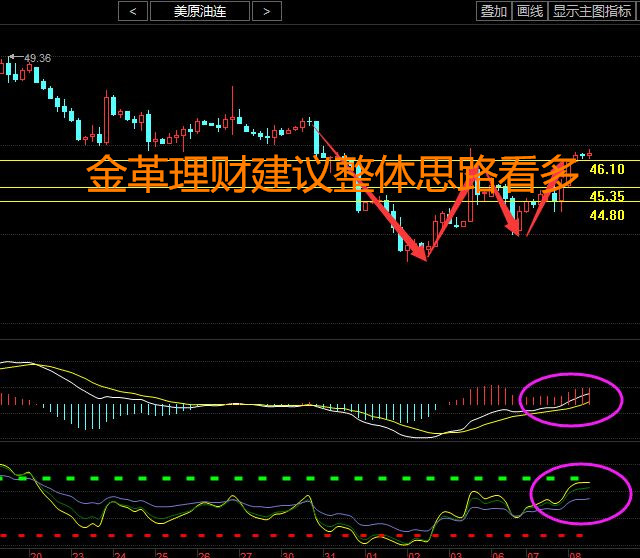Image resolution: width=640 pixels, height=558 pixels.
Task: Toggle 显示主图指标 main chart indicators
Action: pos(594,11)
